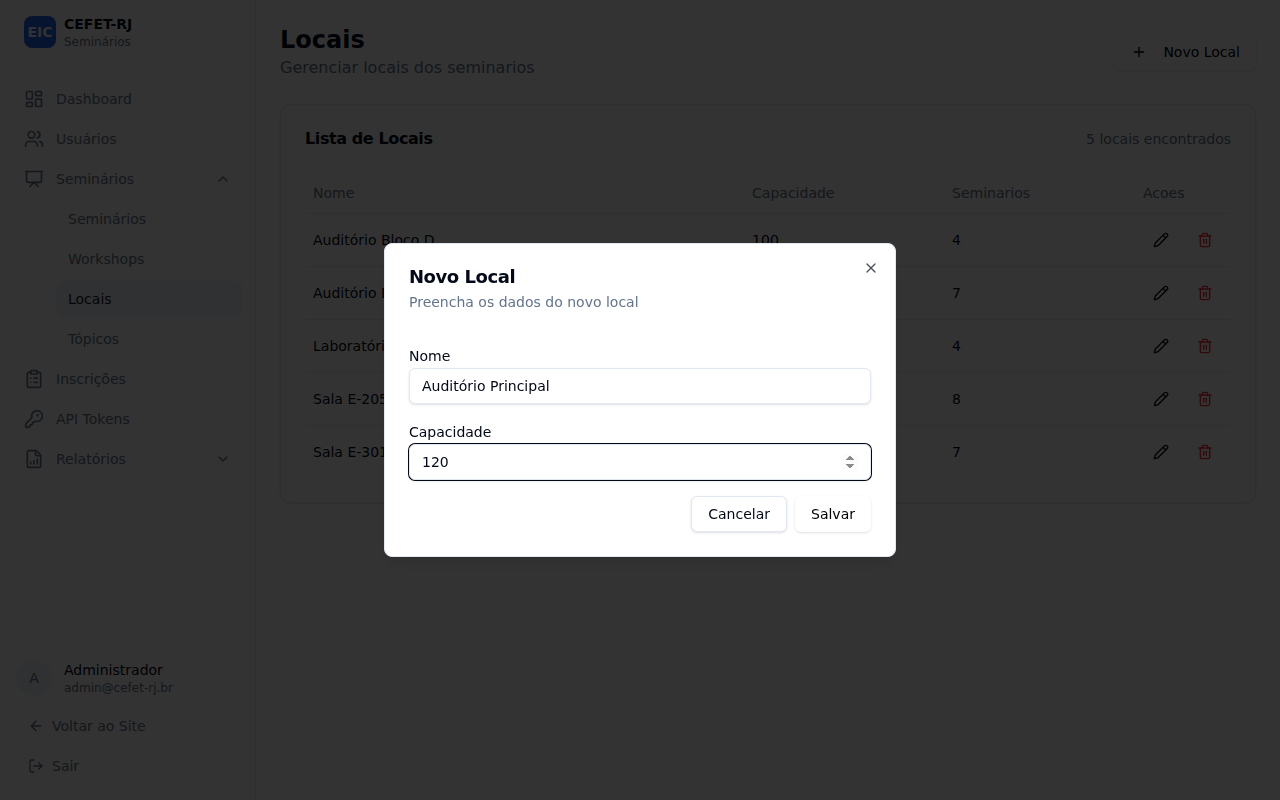
Task: Edit the row with 7 seminarios, second row
Action: click(x=1161, y=293)
